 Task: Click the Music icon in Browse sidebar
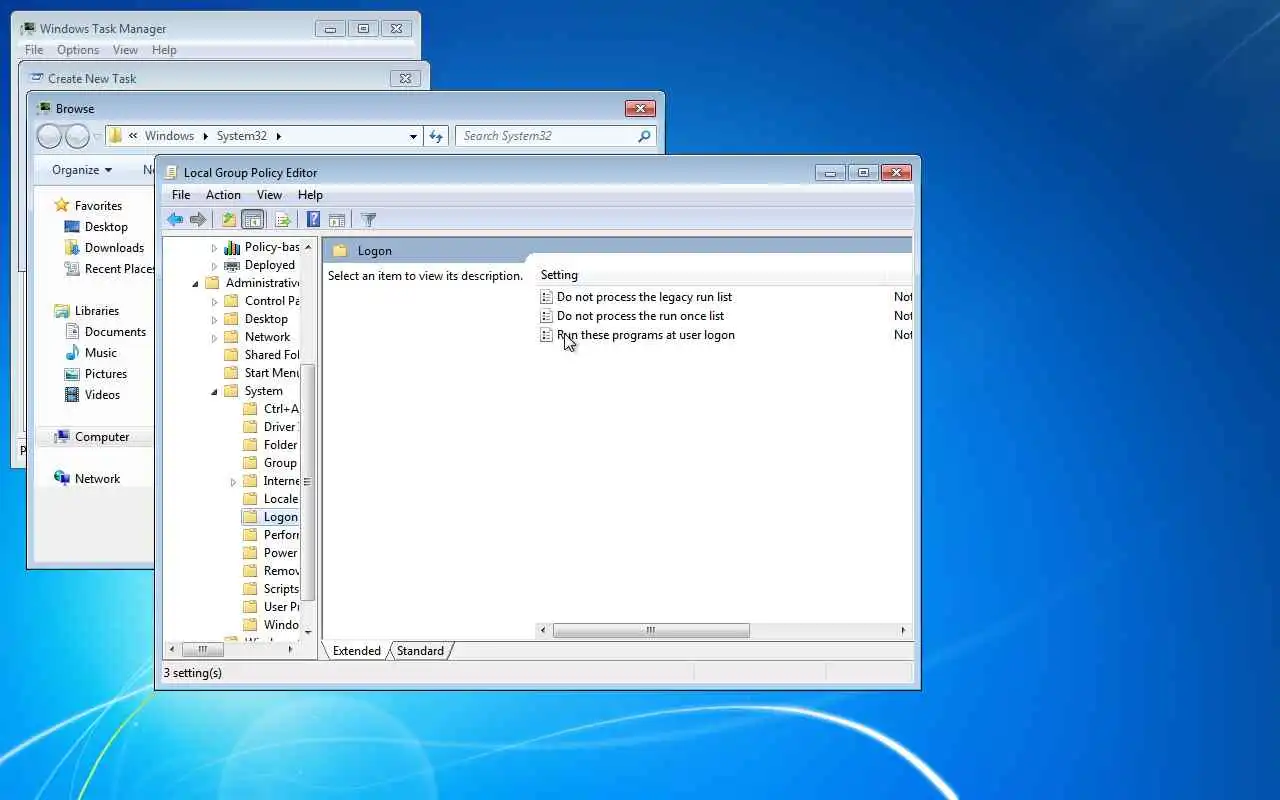click(x=72, y=353)
